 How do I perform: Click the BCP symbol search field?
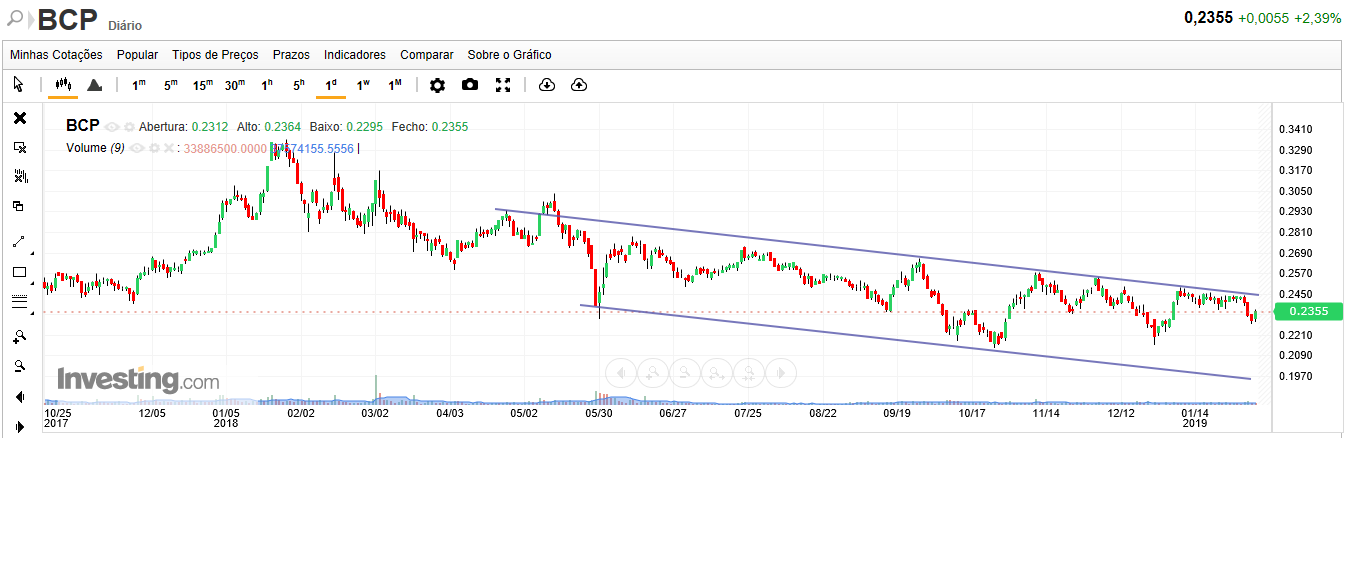coord(68,19)
